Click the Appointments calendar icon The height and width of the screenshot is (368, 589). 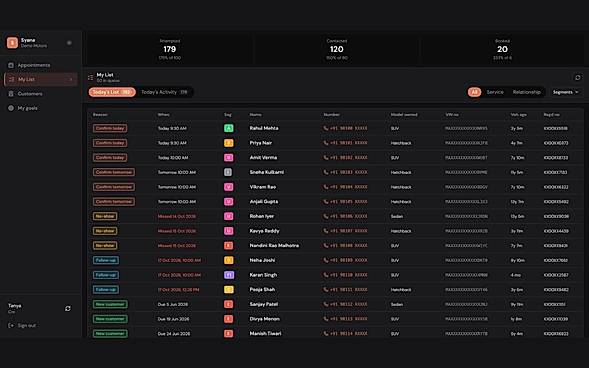(x=11, y=65)
